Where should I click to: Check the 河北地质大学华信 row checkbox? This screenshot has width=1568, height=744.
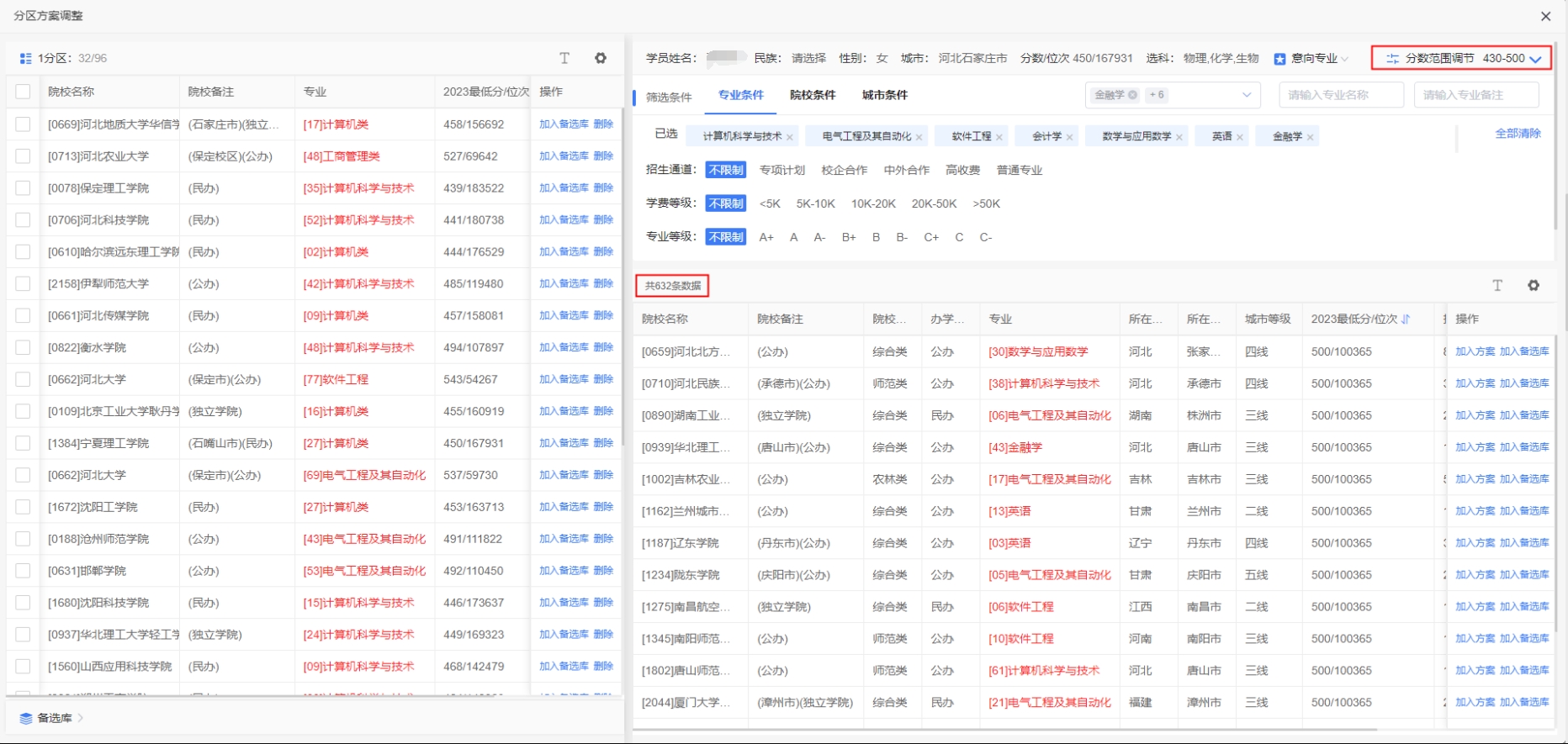click(23, 124)
